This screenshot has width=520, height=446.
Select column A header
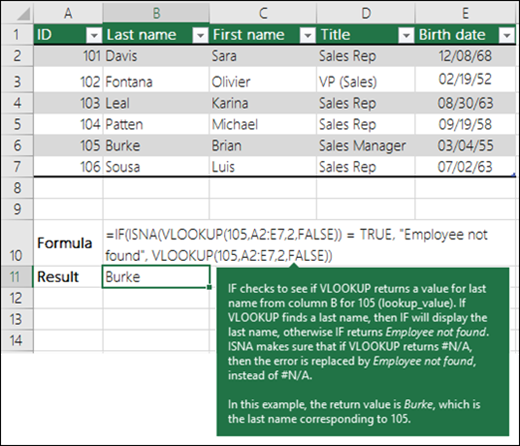click(x=68, y=13)
